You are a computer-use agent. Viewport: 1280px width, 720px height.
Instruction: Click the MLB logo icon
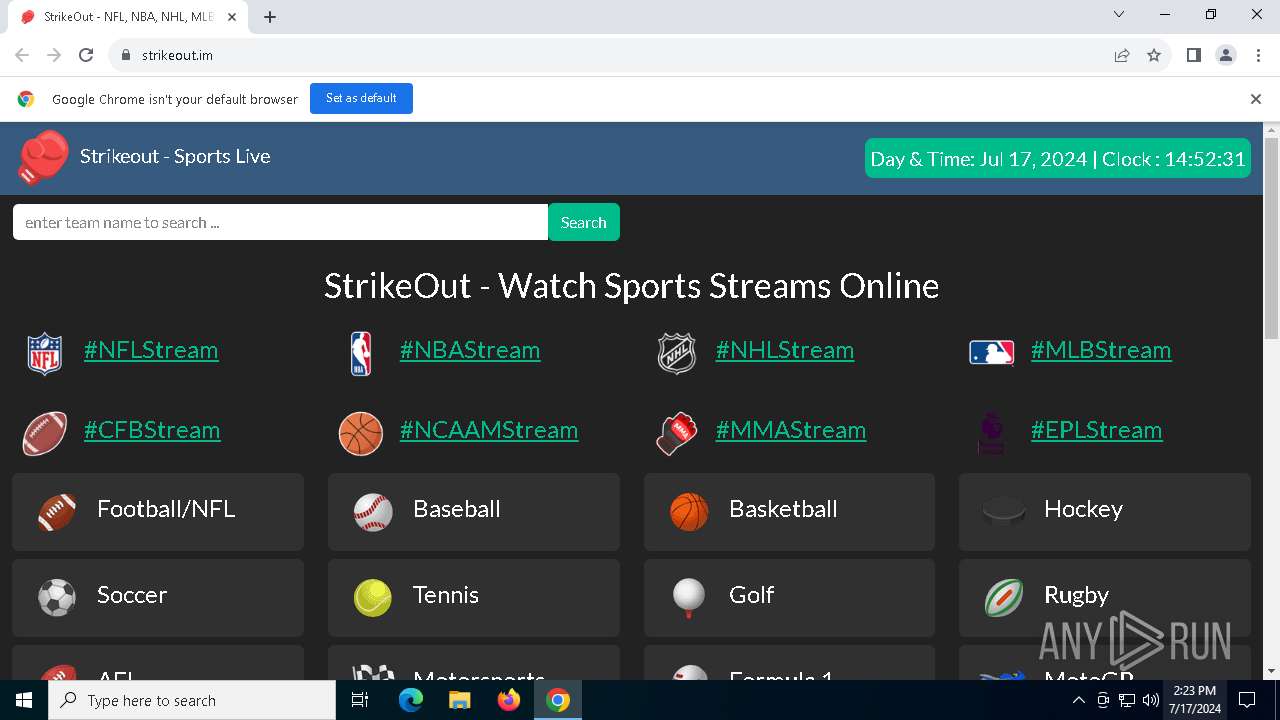pyautogui.click(x=992, y=352)
